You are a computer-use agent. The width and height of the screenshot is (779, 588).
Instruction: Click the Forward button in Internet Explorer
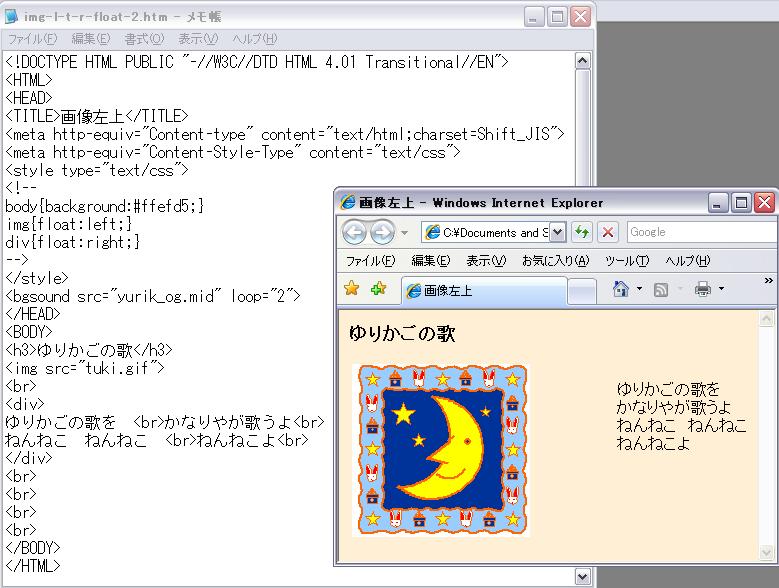382,232
